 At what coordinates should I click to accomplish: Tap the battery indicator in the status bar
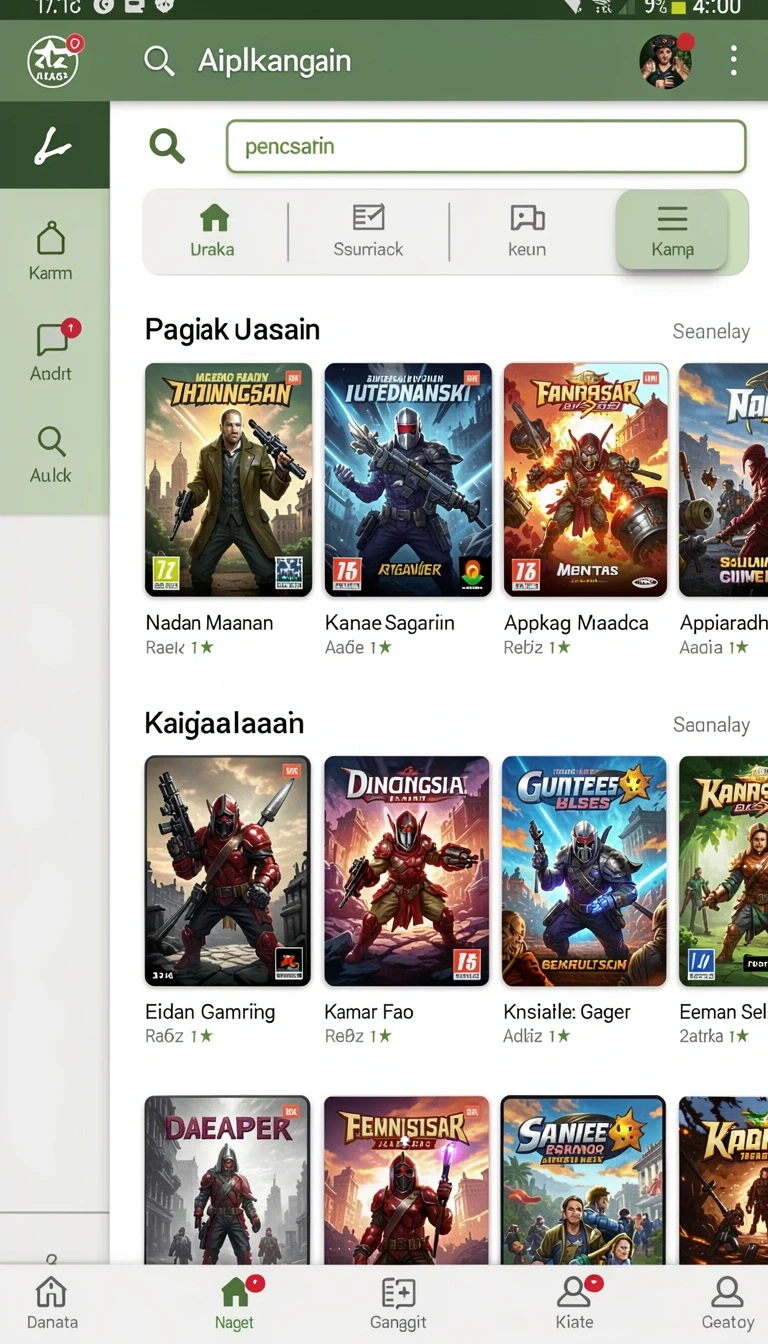[677, 8]
